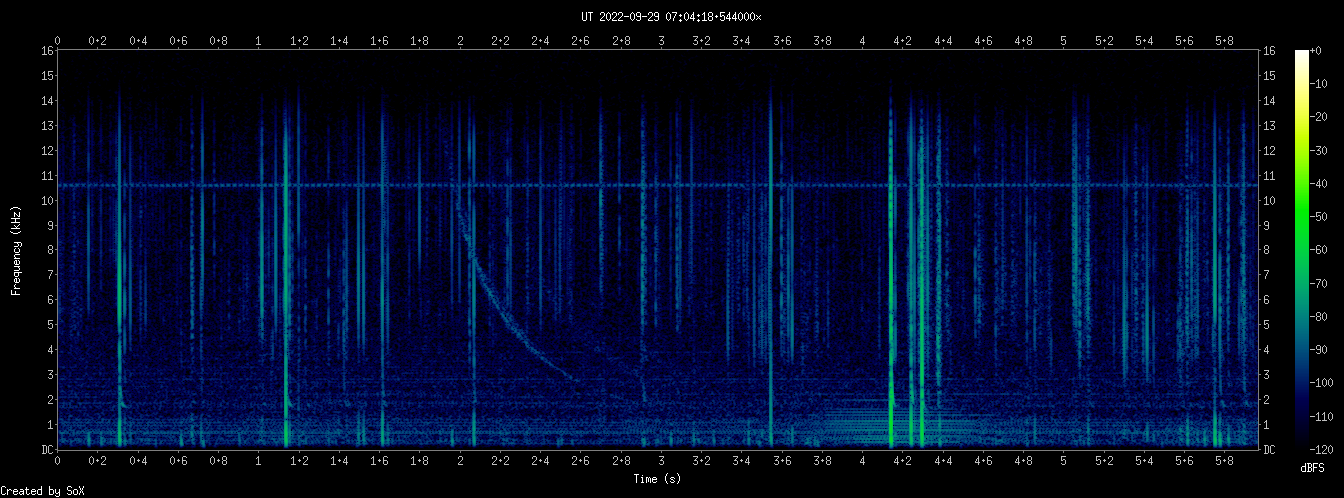Click the 0 marker on the top time axis
This screenshot has width=1344, height=498.
(x=58, y=41)
